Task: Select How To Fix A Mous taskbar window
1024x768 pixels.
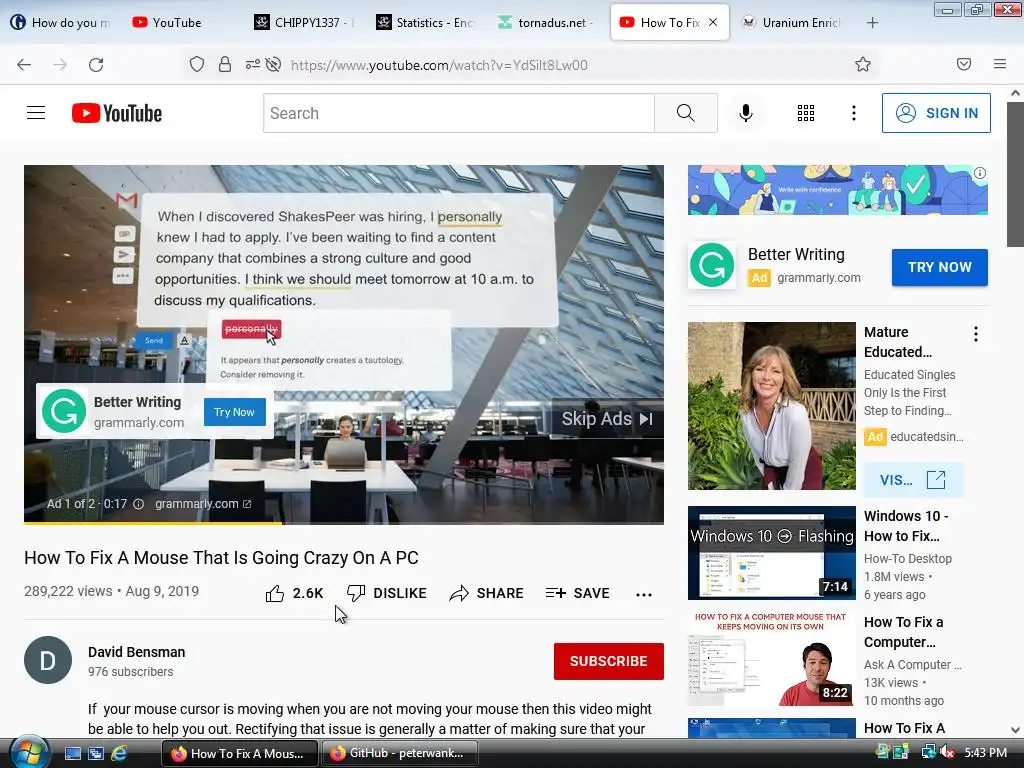Action: pyautogui.click(x=240, y=753)
